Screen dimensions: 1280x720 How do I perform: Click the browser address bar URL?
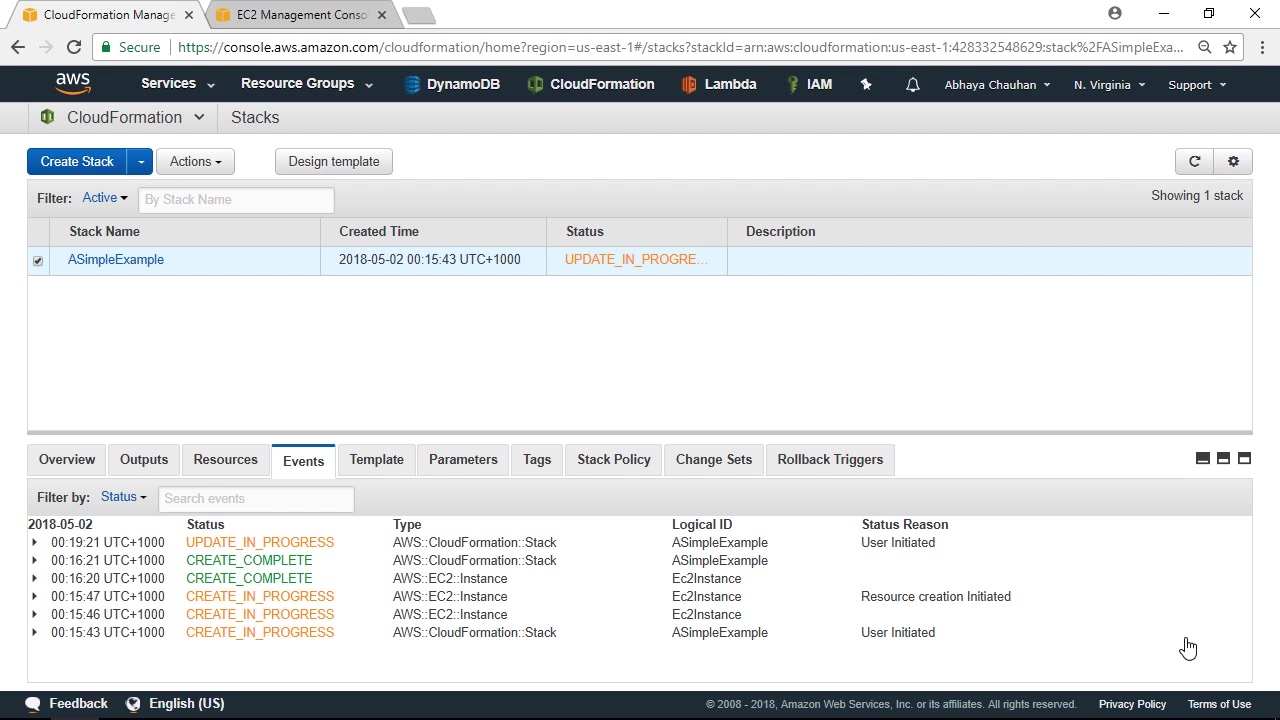[x=680, y=47]
